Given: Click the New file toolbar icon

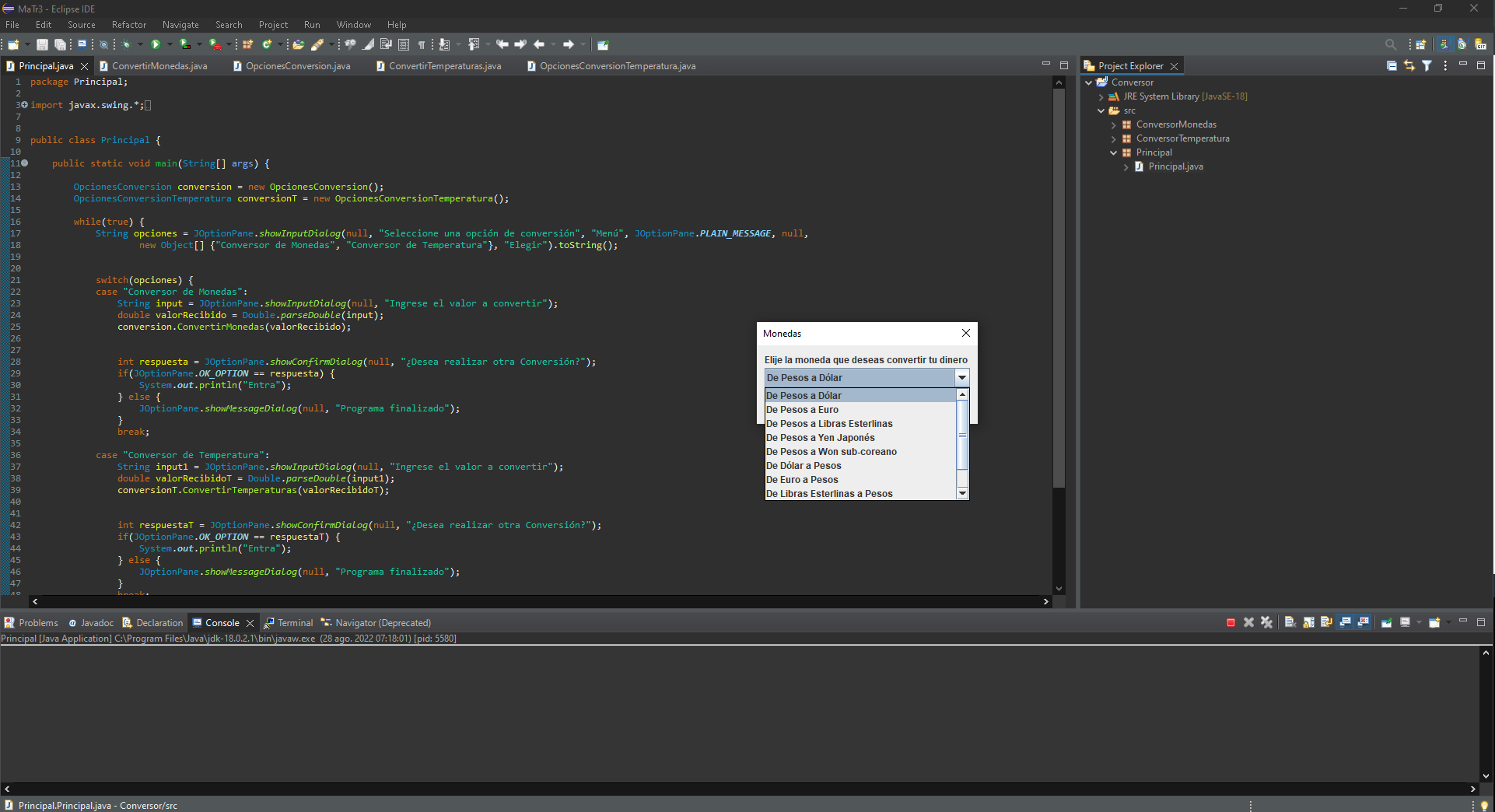Looking at the screenshot, I should point(13,45).
